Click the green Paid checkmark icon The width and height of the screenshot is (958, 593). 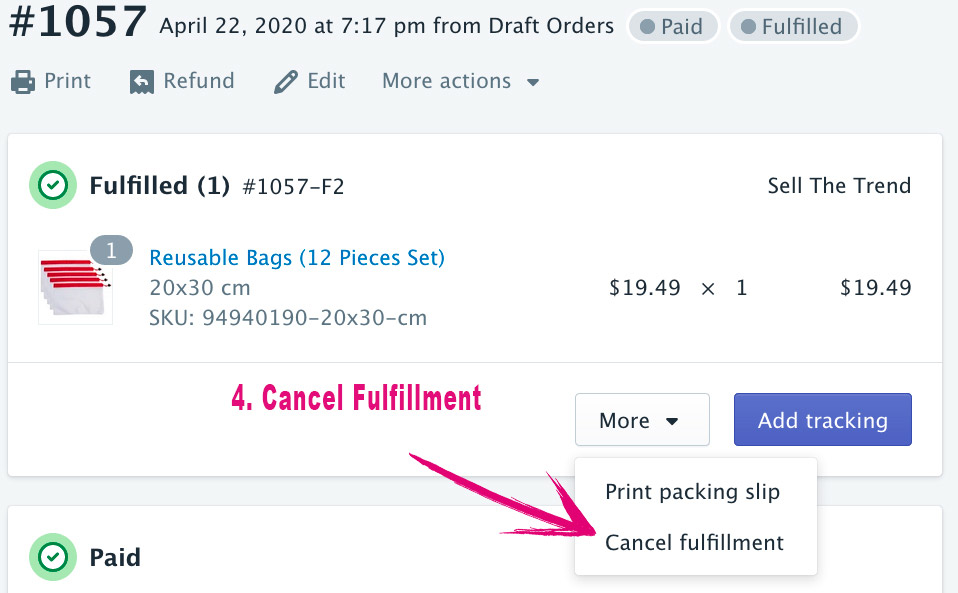tap(51, 556)
